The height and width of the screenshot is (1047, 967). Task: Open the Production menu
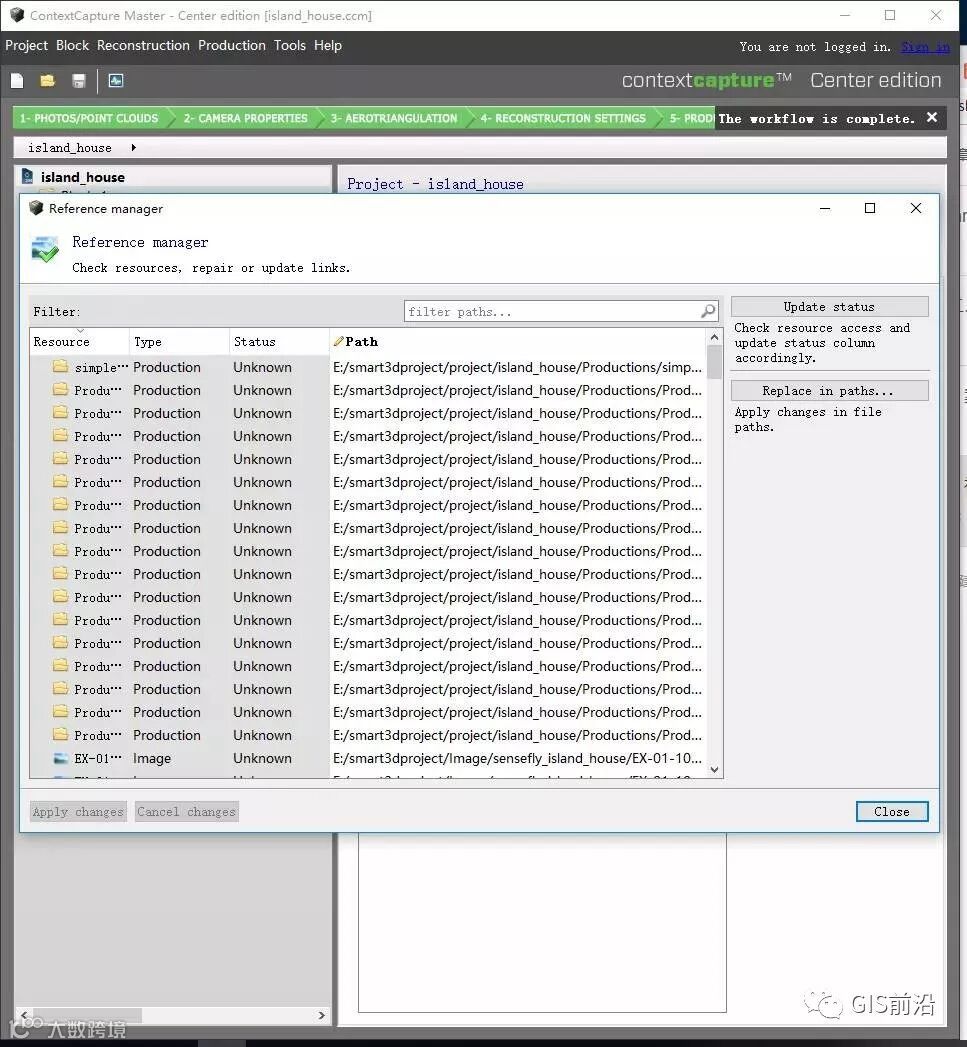(x=232, y=45)
